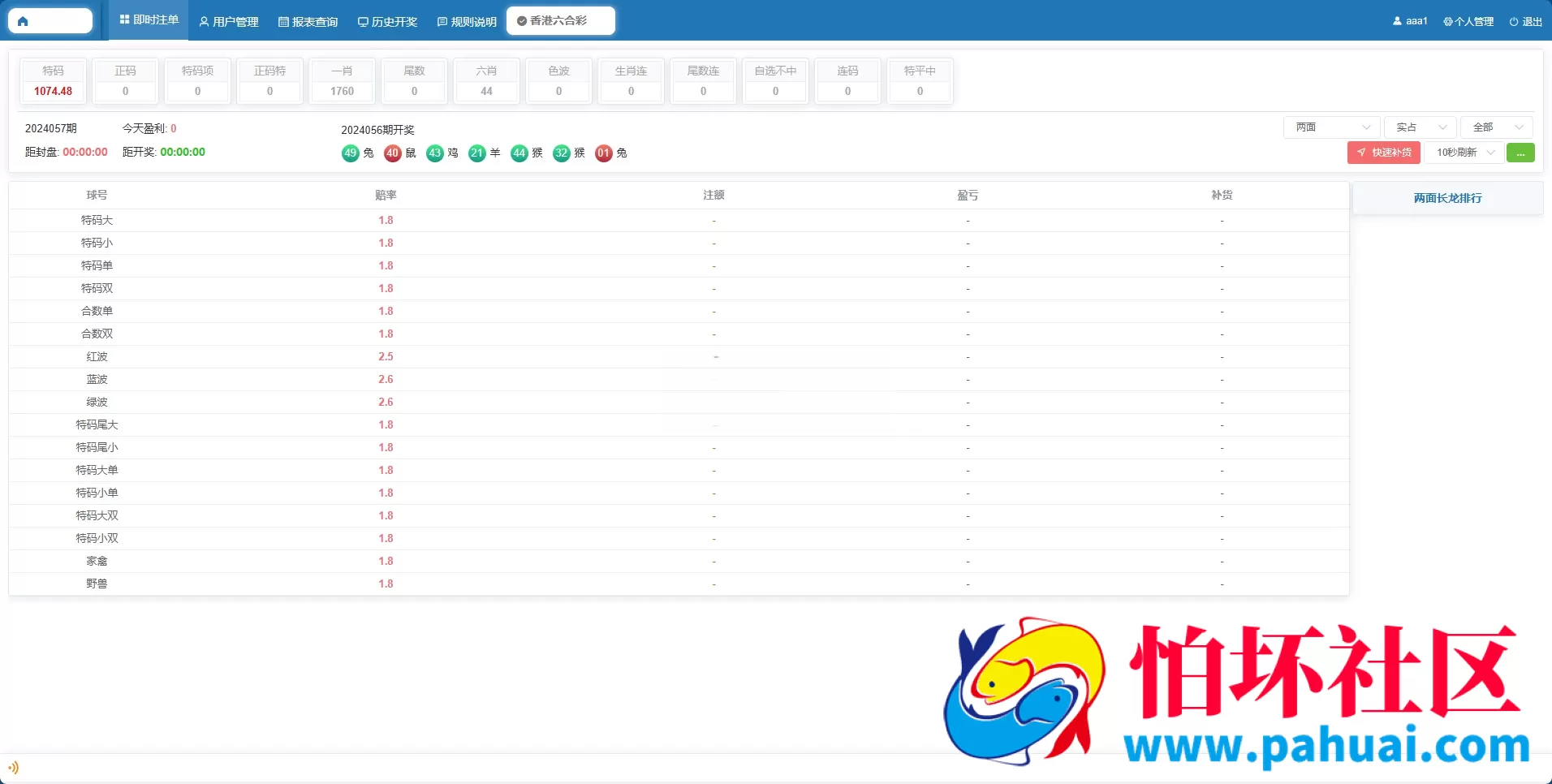
Task: Click the green ball numbered 49
Action: pos(351,153)
